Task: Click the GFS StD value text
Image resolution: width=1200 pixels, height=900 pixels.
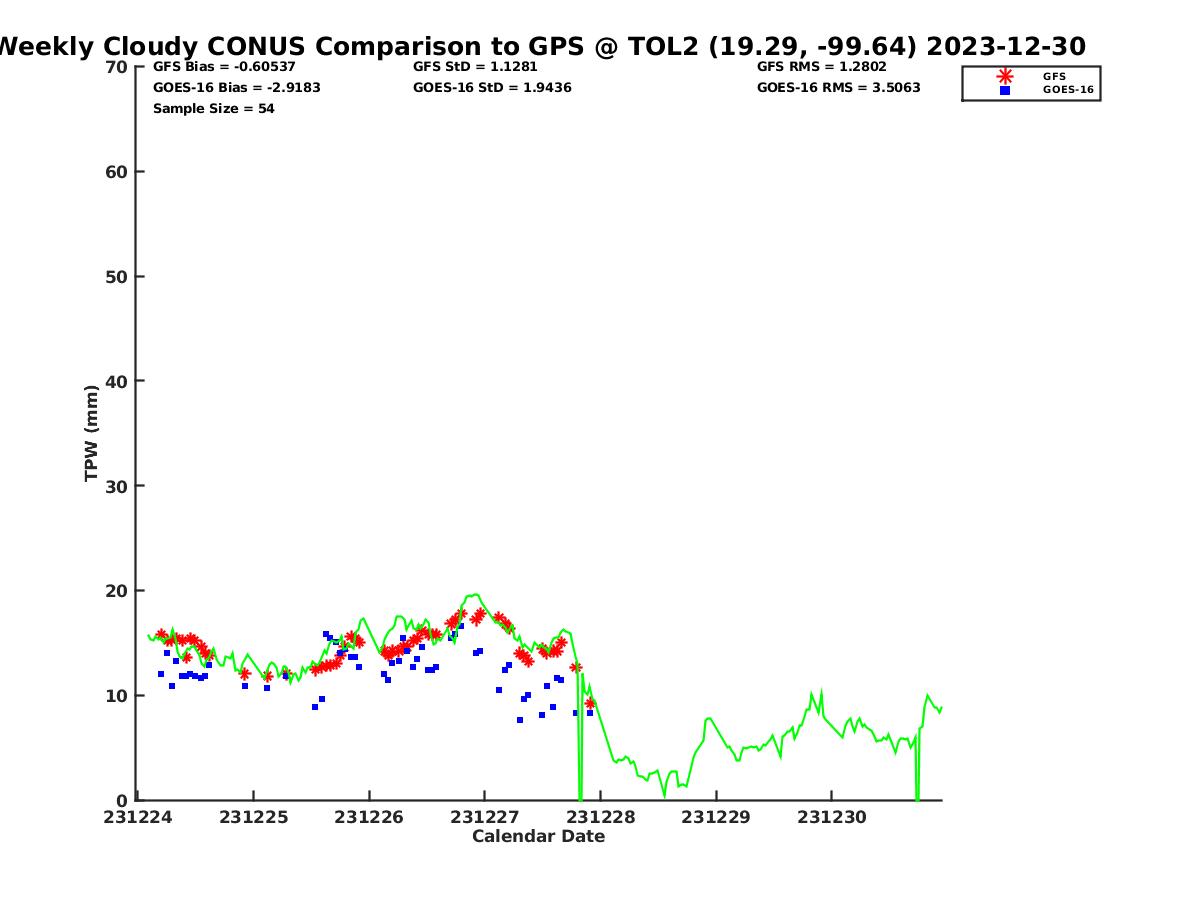Action: pyautogui.click(x=475, y=67)
